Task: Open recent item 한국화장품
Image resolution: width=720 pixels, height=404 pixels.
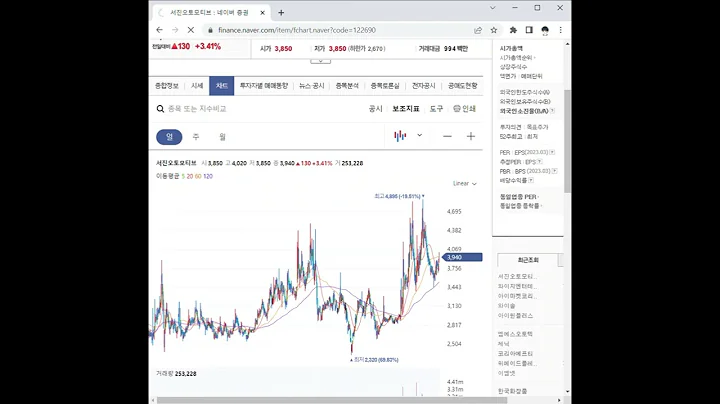Action: pos(512,391)
